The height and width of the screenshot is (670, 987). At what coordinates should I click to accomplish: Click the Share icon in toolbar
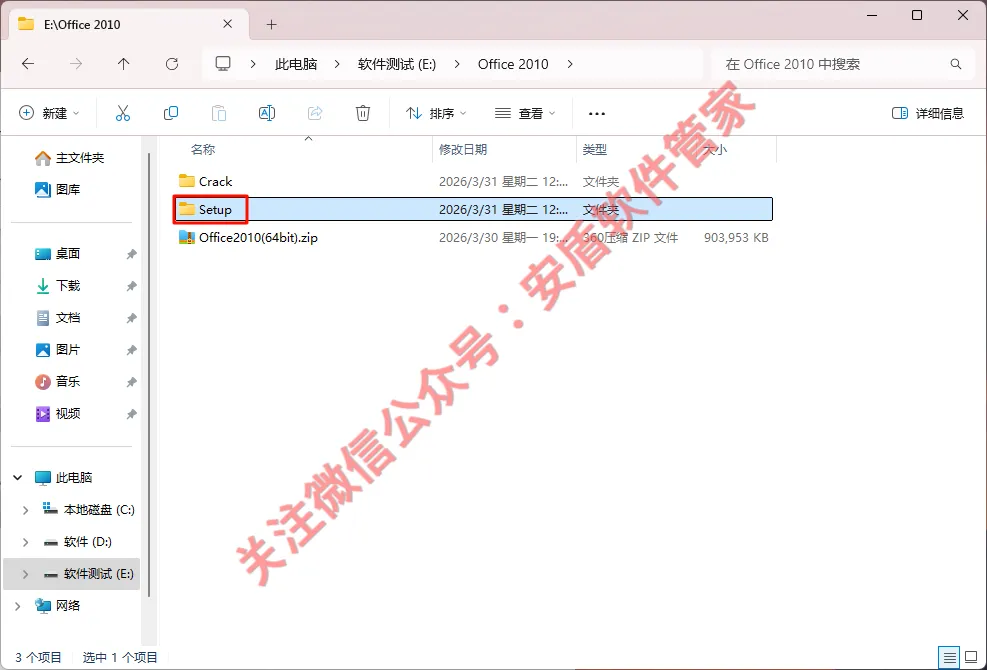pyautogui.click(x=315, y=113)
